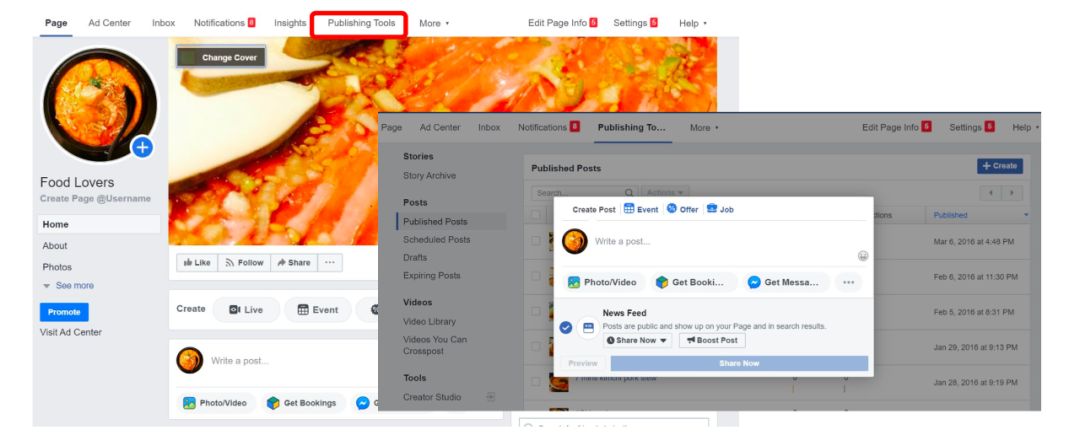Screen dimensions: 1080x446
Task: Click the Share button under the cover photo
Action: click(x=293, y=262)
